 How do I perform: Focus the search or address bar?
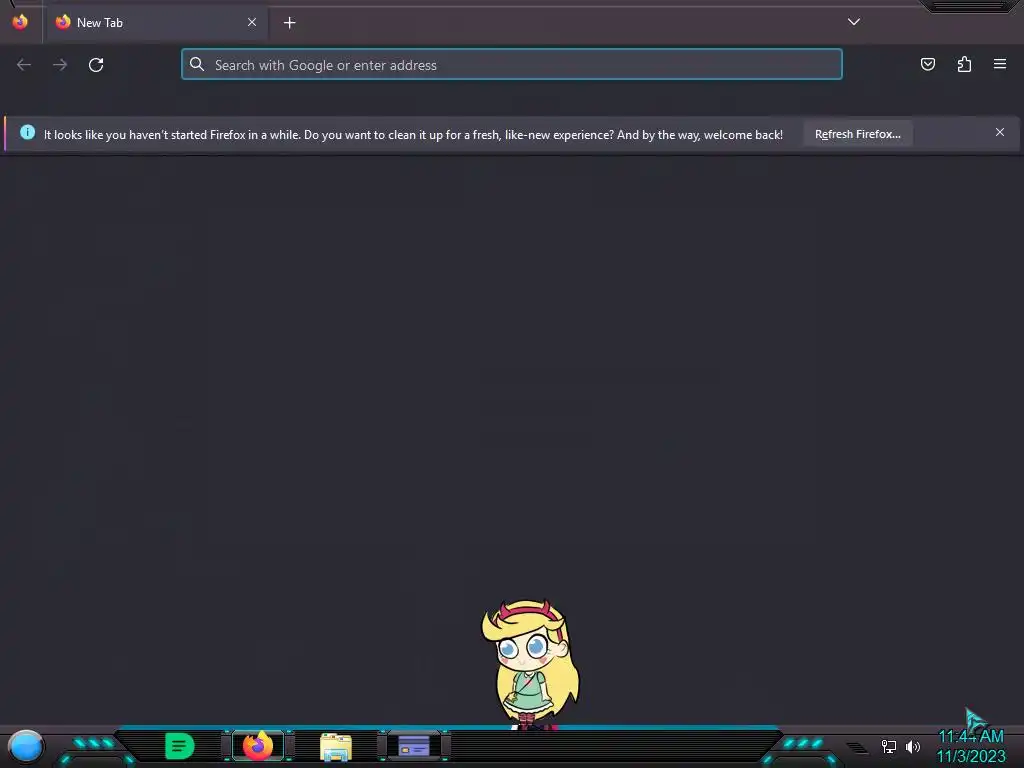pos(512,65)
